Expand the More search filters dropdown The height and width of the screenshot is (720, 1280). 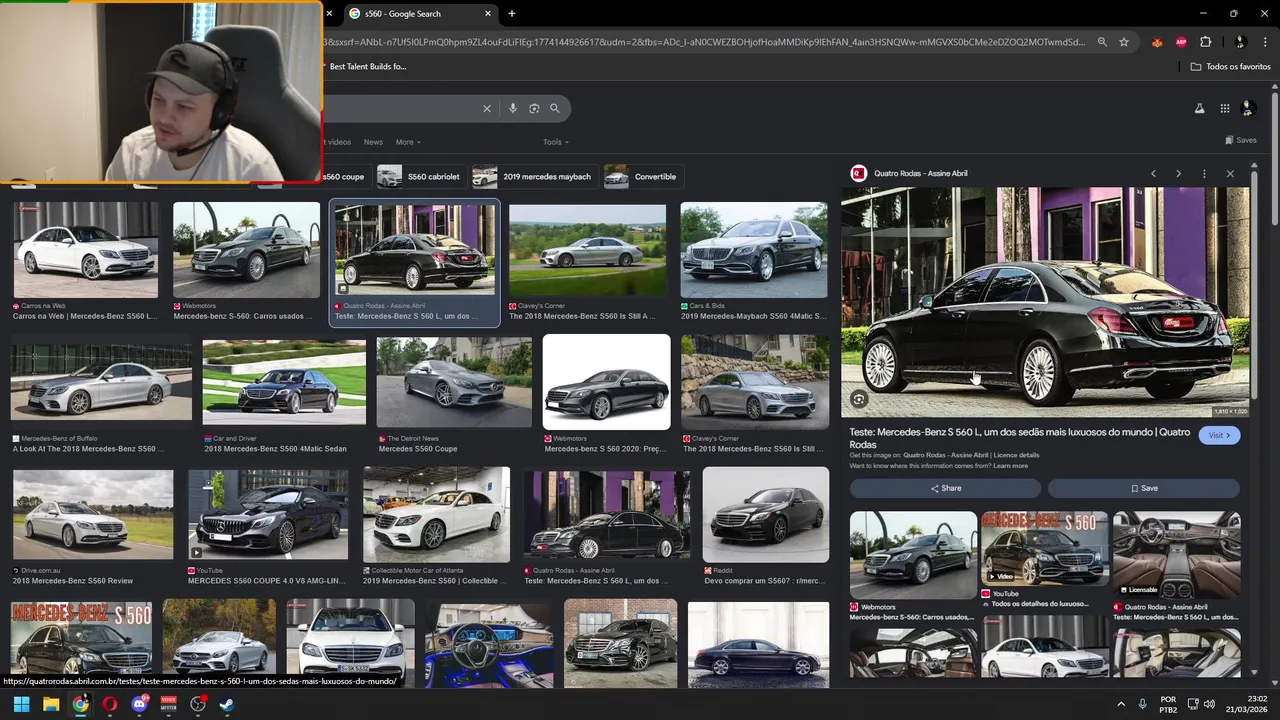tap(408, 142)
